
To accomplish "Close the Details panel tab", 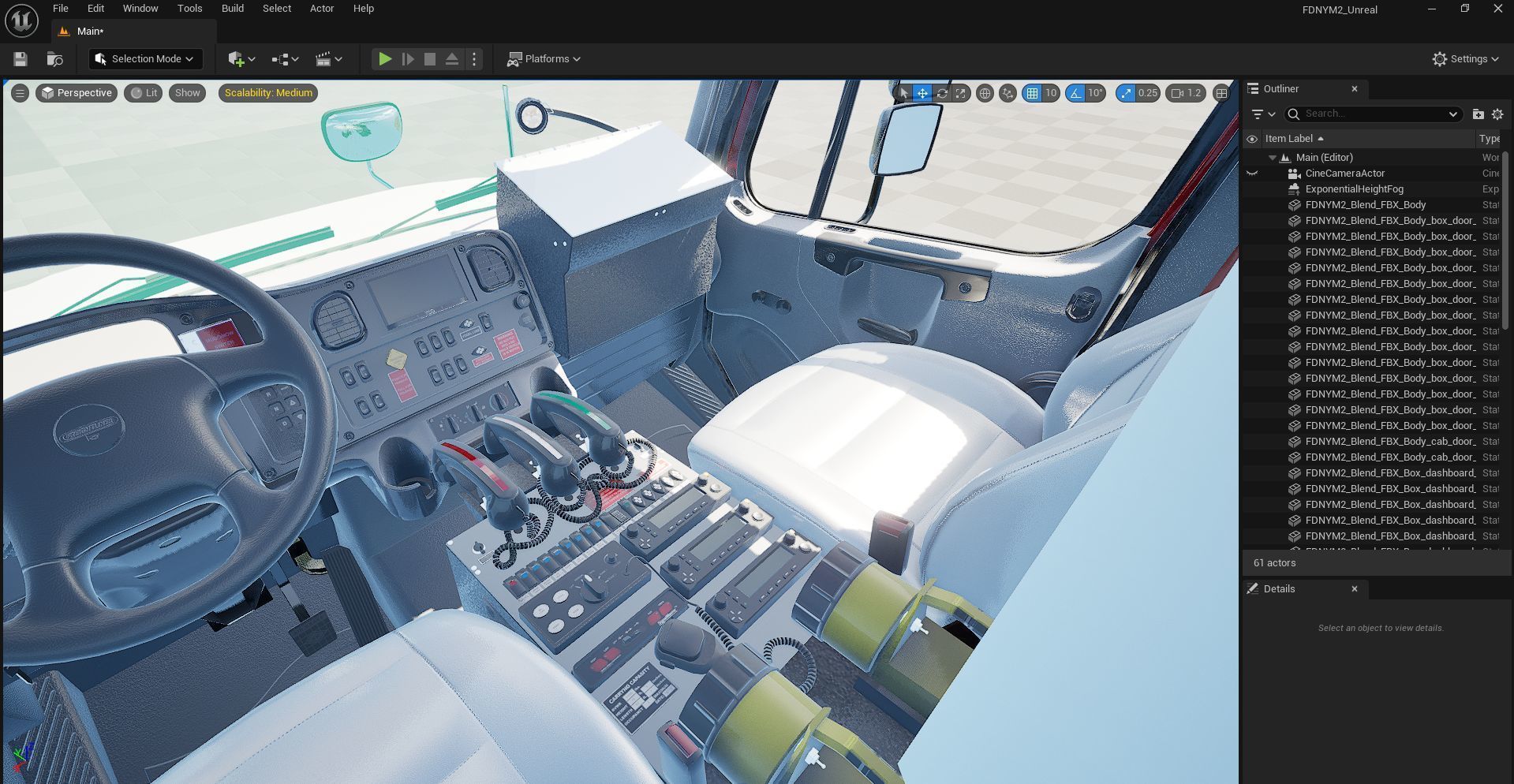I will tap(1355, 589).
